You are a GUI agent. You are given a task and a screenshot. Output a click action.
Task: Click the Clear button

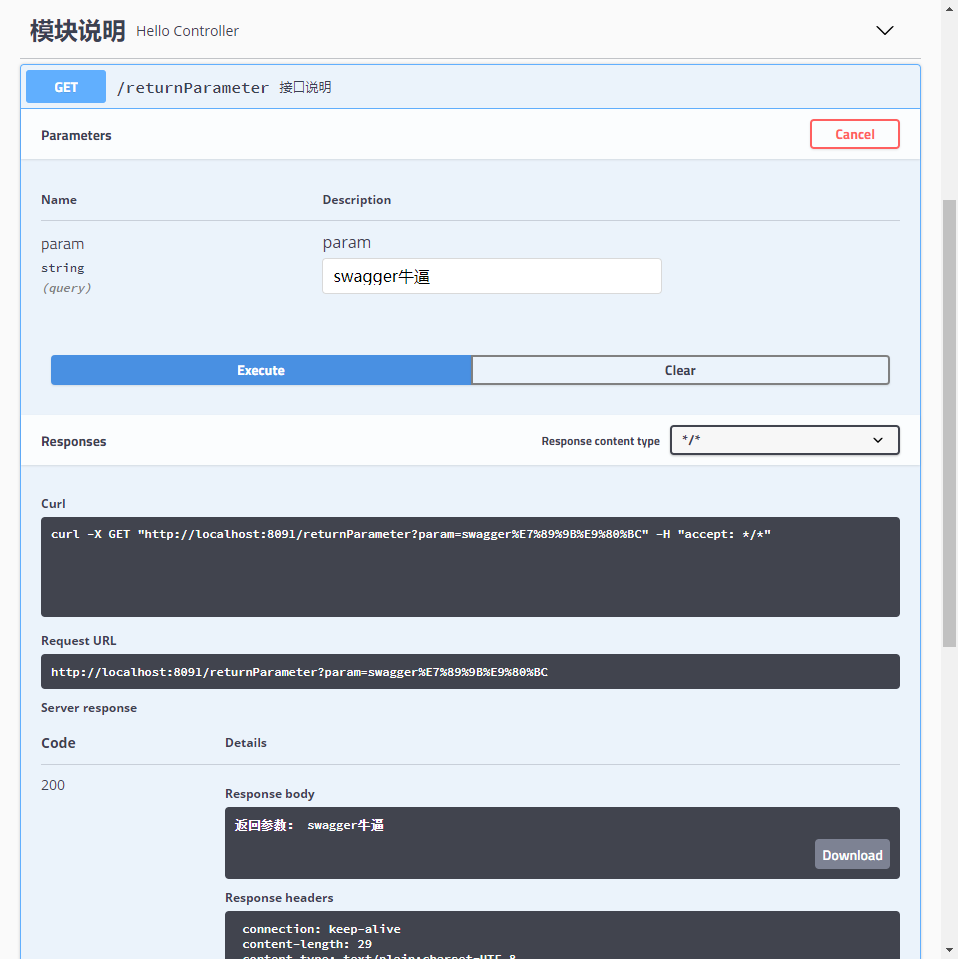point(680,370)
